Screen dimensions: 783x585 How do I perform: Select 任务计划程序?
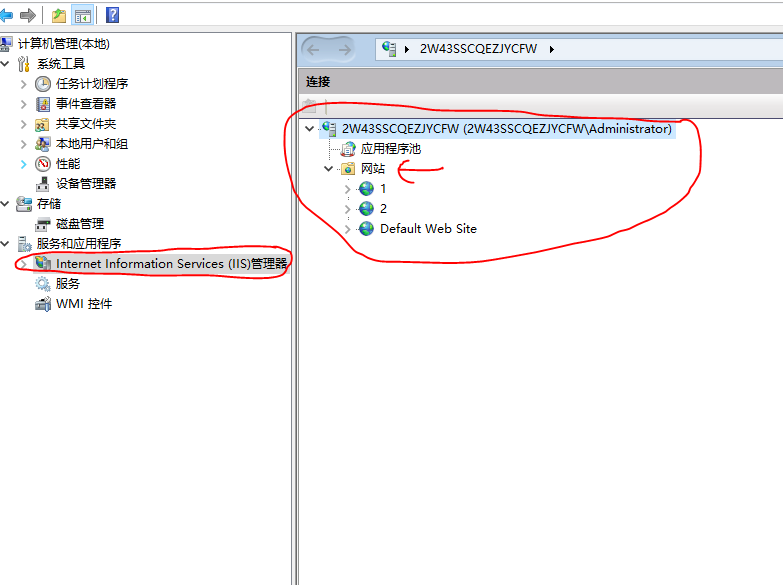click(92, 84)
